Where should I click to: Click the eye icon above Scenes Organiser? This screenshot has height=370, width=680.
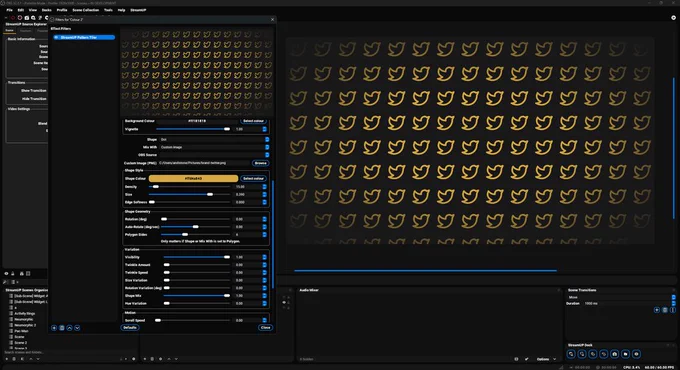pyautogui.click(x=6, y=274)
